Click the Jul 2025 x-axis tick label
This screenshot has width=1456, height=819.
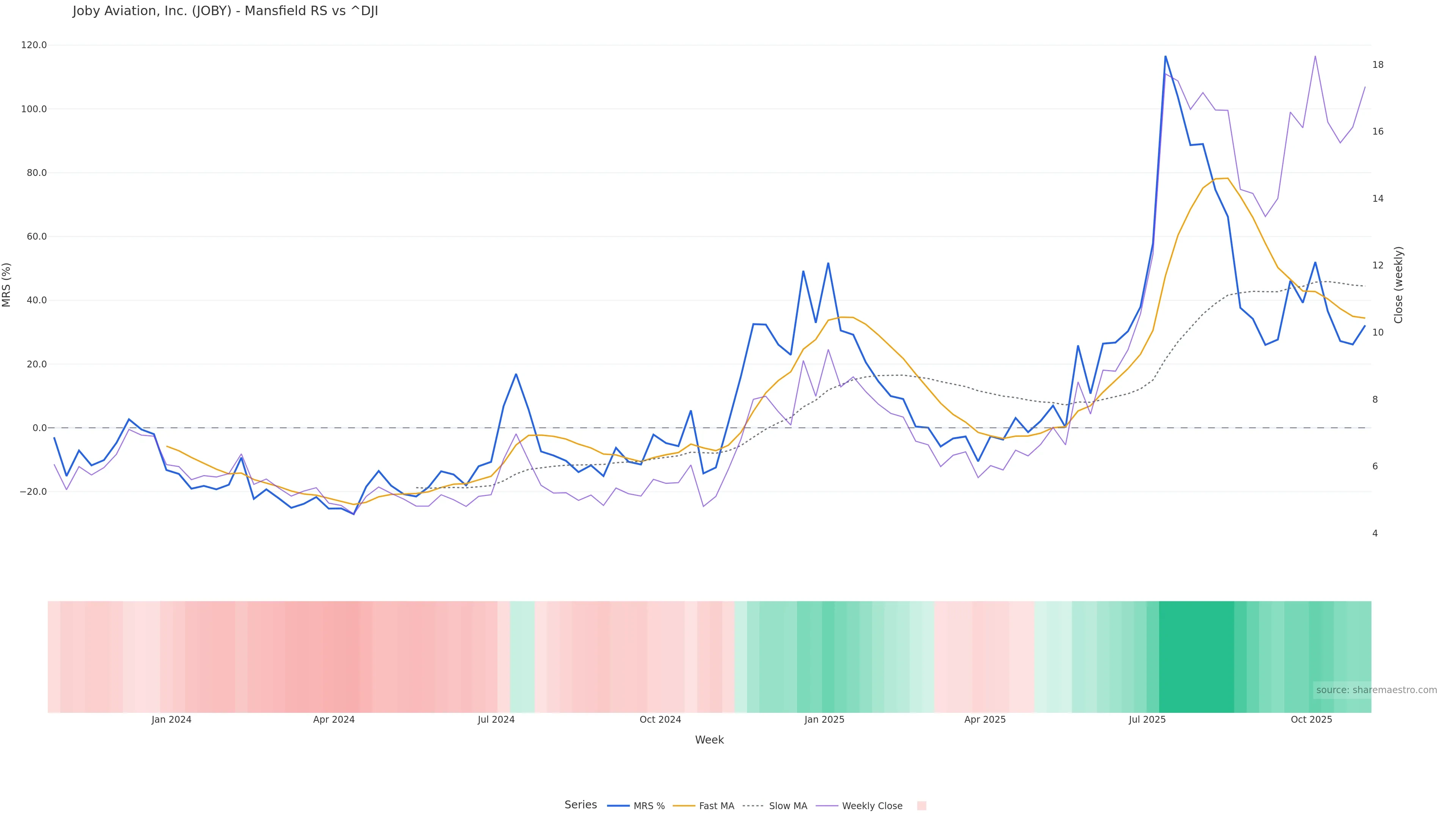click(x=1147, y=720)
